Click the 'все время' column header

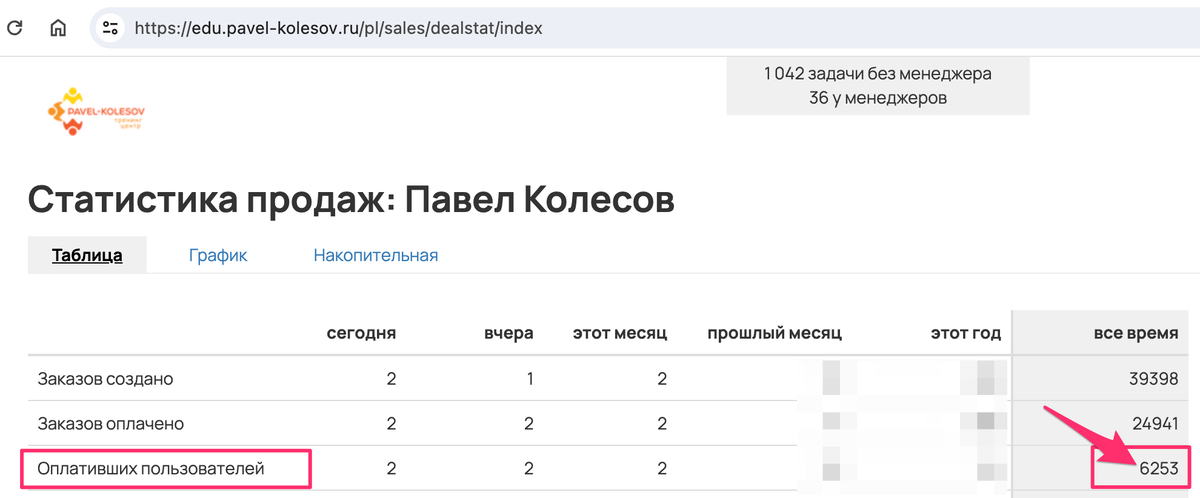tap(1132, 333)
